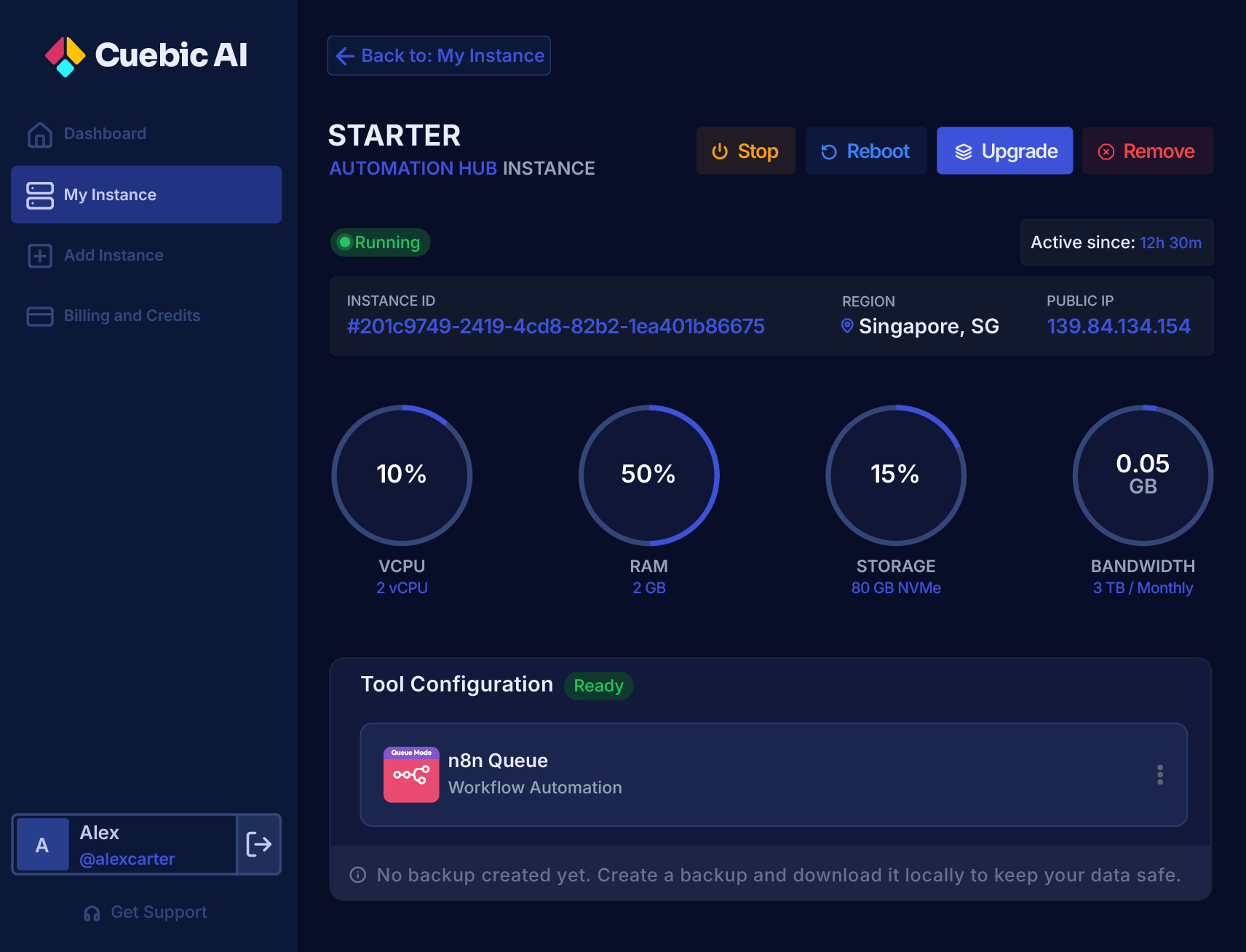
Task: Click the n8n Queue workflow icon
Action: (411, 776)
